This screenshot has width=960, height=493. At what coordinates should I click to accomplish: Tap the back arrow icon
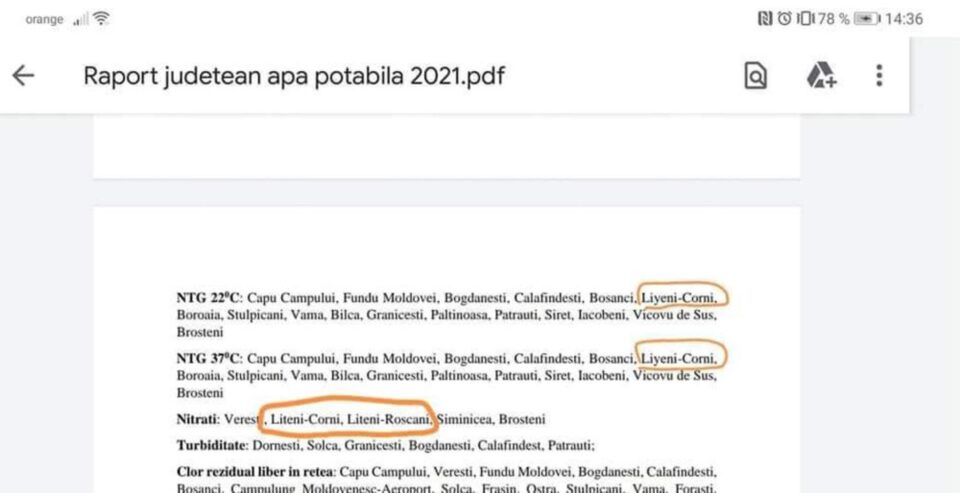[23, 76]
